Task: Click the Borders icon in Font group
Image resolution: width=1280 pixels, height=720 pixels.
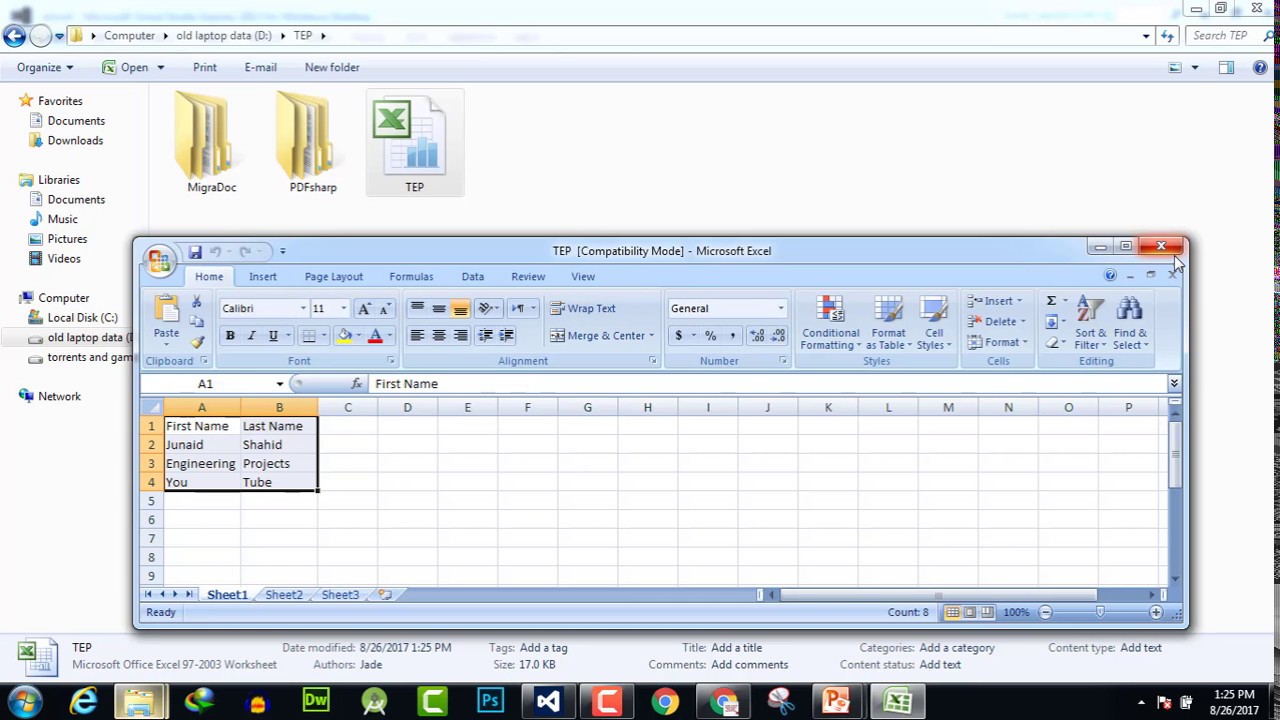Action: tap(309, 336)
